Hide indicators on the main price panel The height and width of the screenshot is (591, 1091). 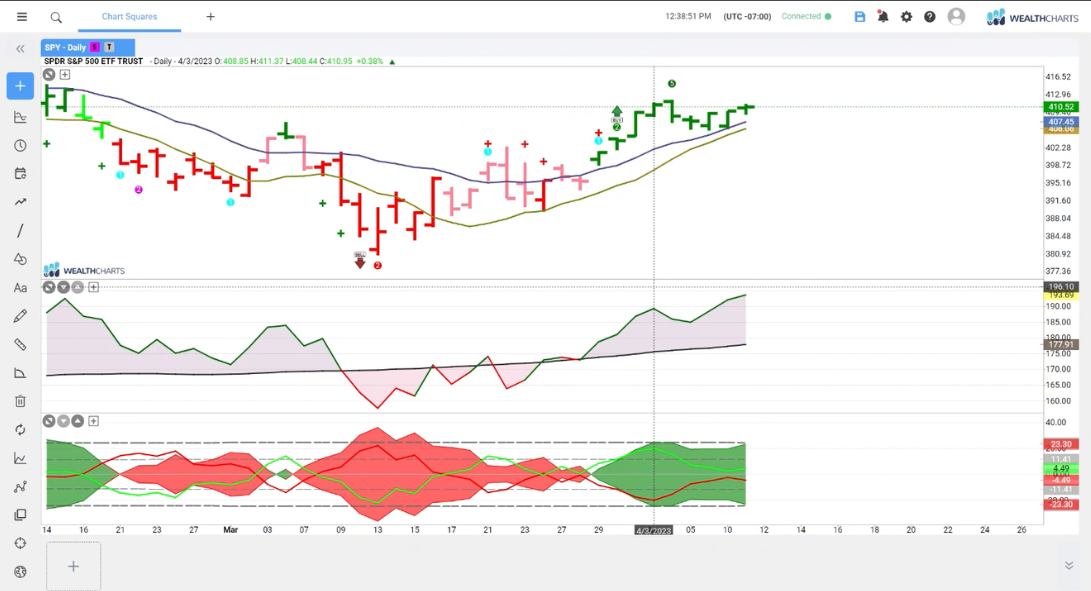(x=49, y=74)
